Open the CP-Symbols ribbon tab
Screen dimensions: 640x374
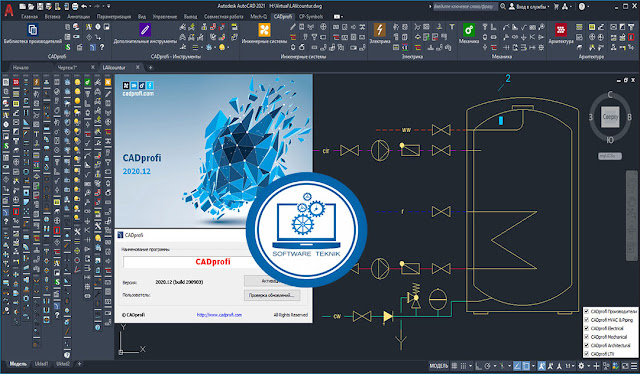point(311,17)
